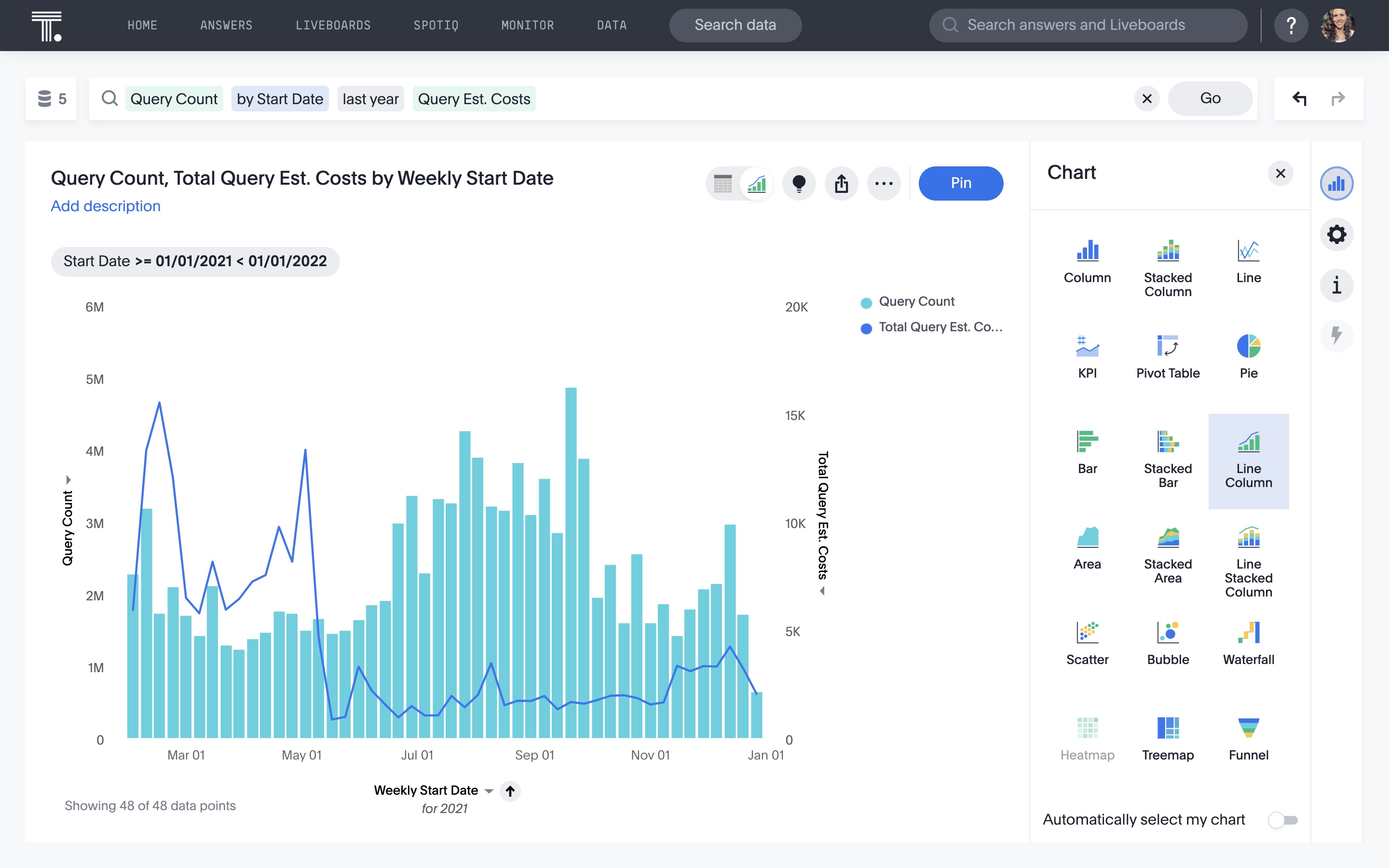The height and width of the screenshot is (868, 1389).
Task: Open the info sidebar icon
Action: click(1336, 285)
